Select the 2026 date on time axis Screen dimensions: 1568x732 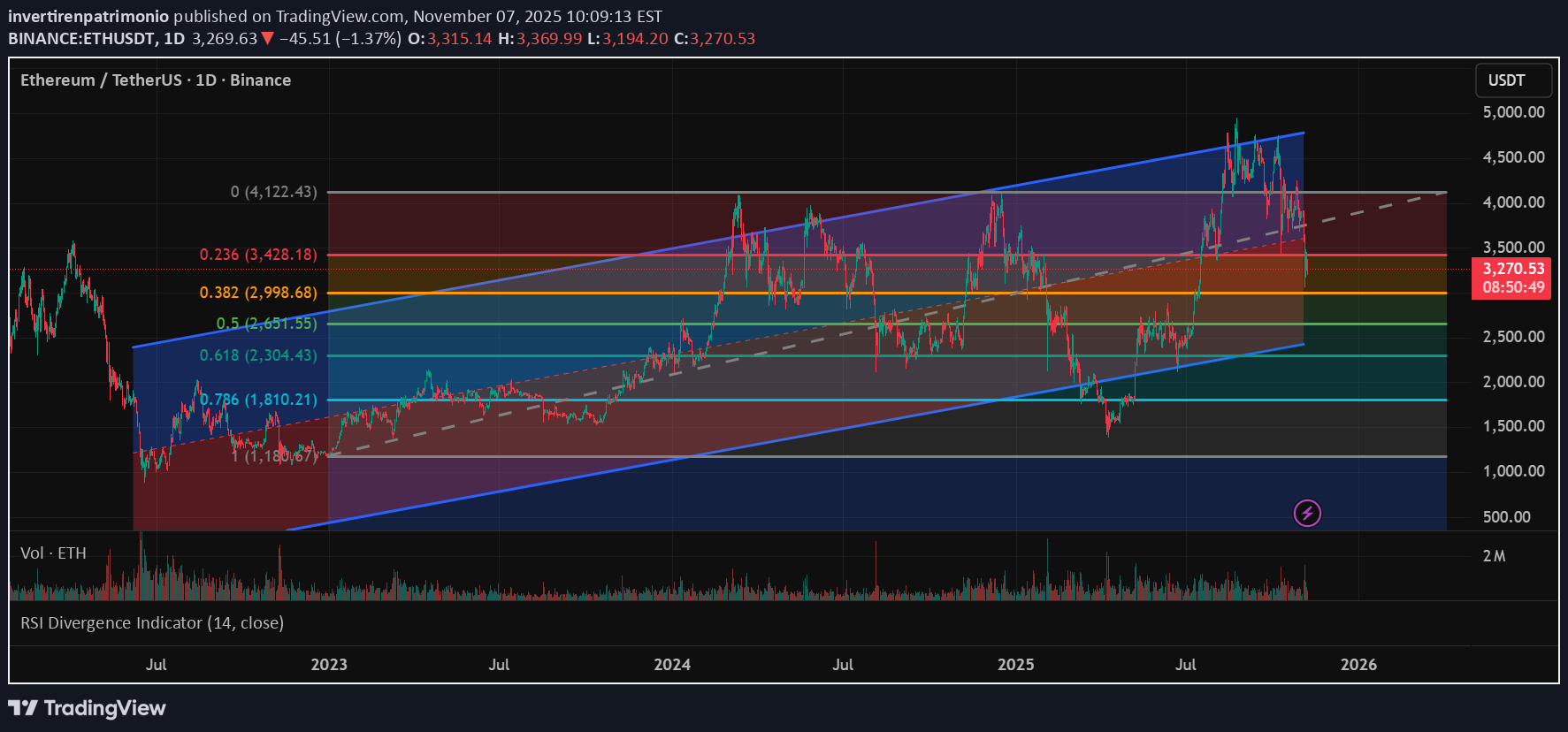coord(1358,665)
